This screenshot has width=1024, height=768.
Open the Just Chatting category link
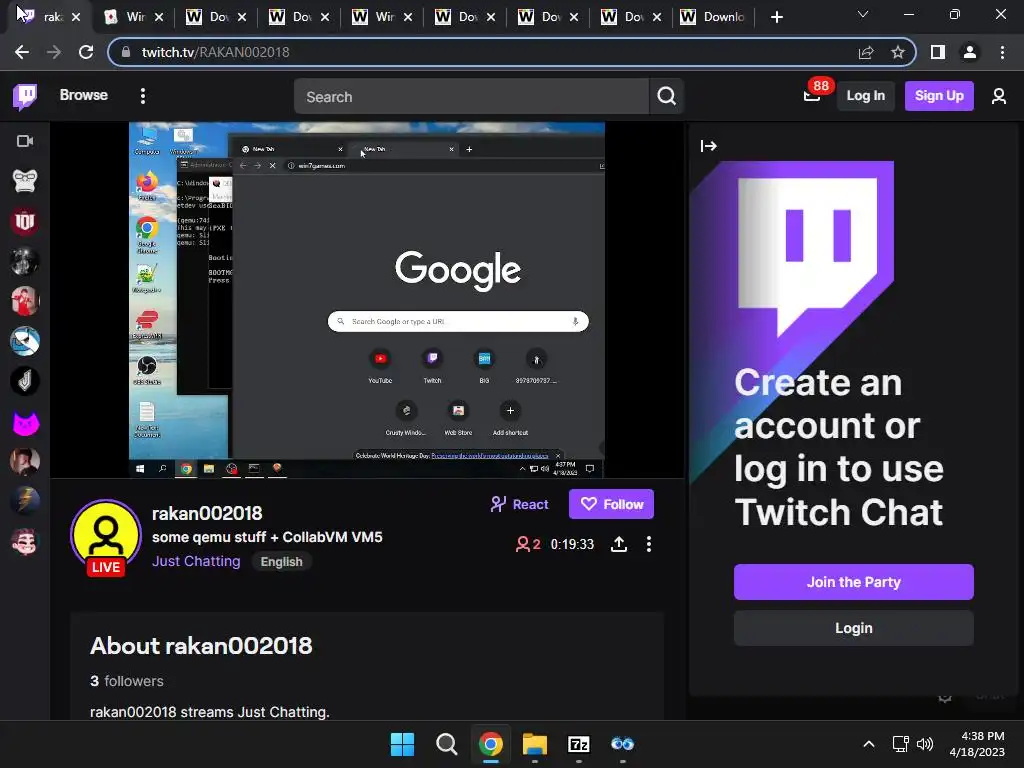pos(196,562)
